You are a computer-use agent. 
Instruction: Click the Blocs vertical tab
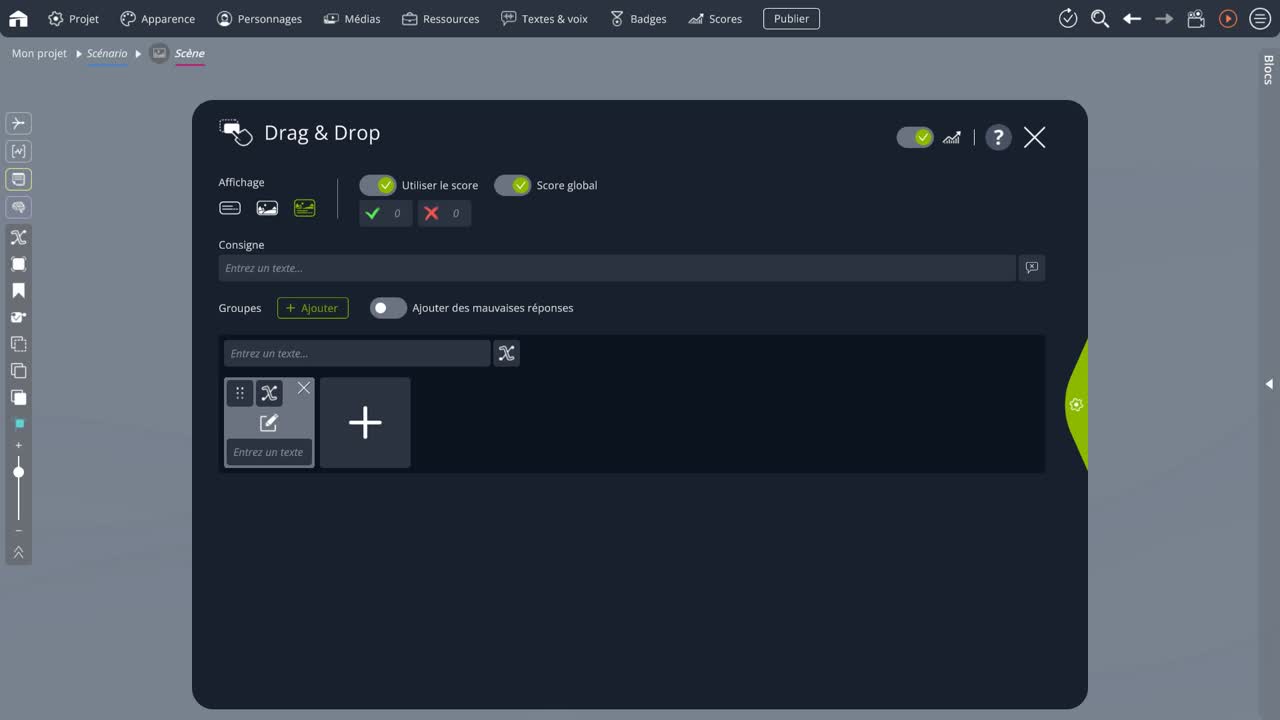1268,70
